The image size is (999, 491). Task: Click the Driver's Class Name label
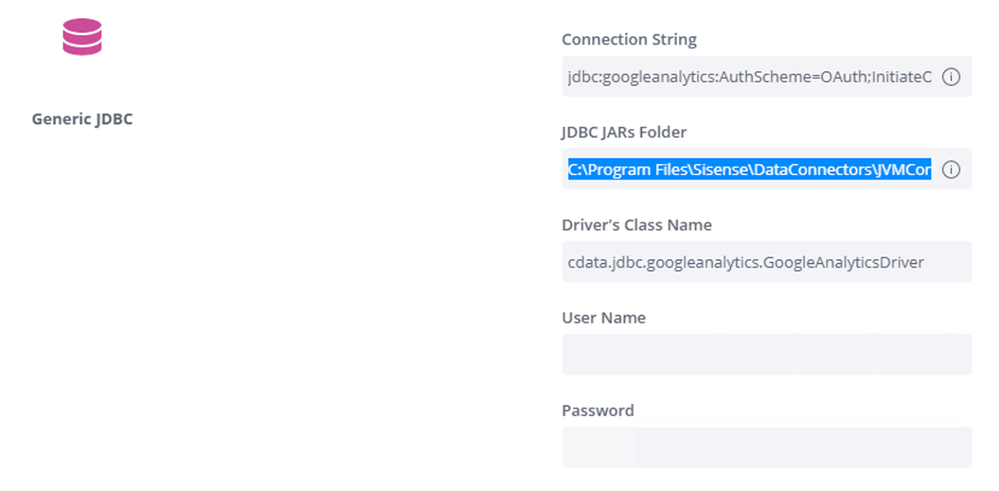click(636, 225)
